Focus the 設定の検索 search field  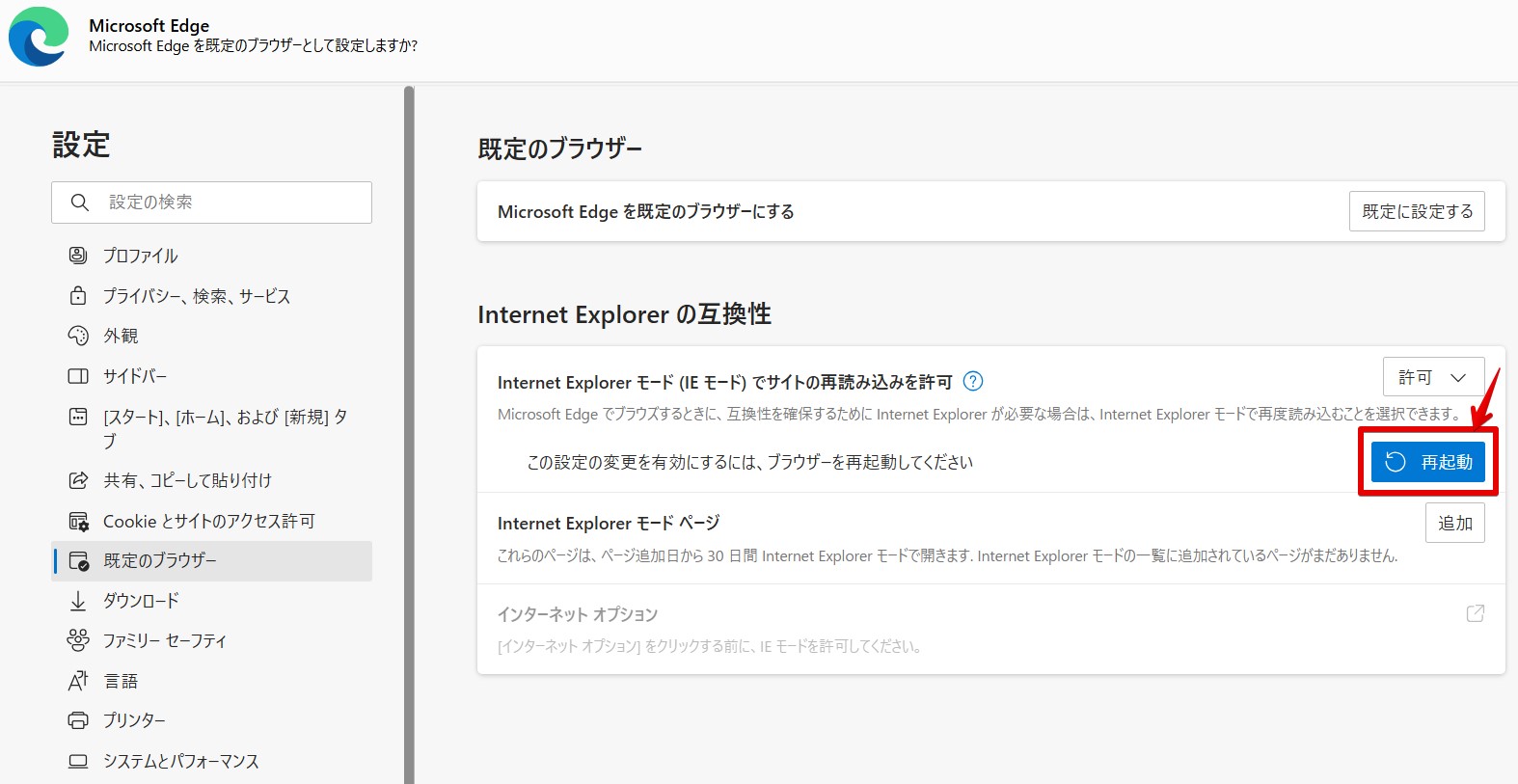tap(212, 203)
